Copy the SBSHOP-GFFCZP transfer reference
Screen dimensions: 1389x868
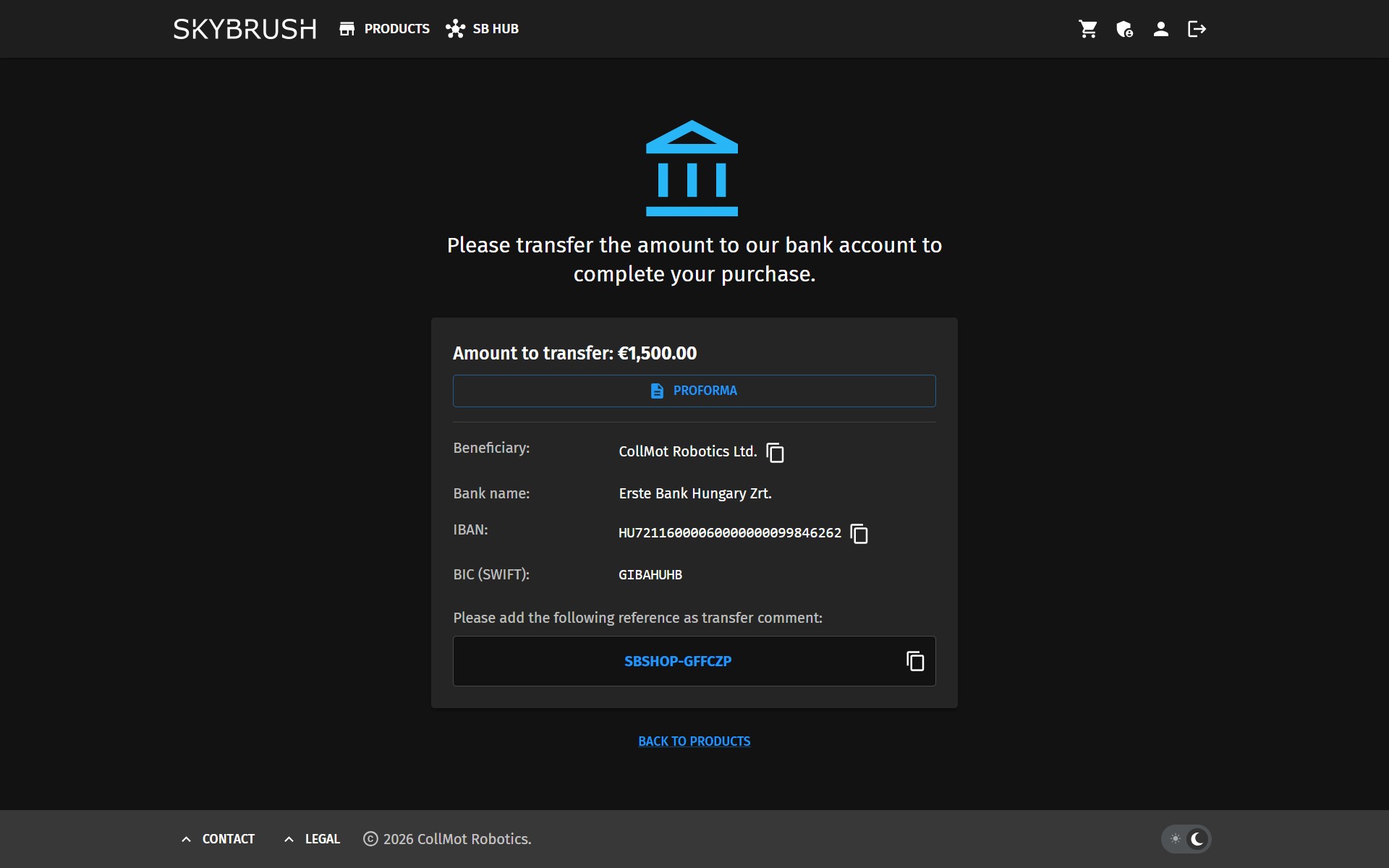coord(915,661)
